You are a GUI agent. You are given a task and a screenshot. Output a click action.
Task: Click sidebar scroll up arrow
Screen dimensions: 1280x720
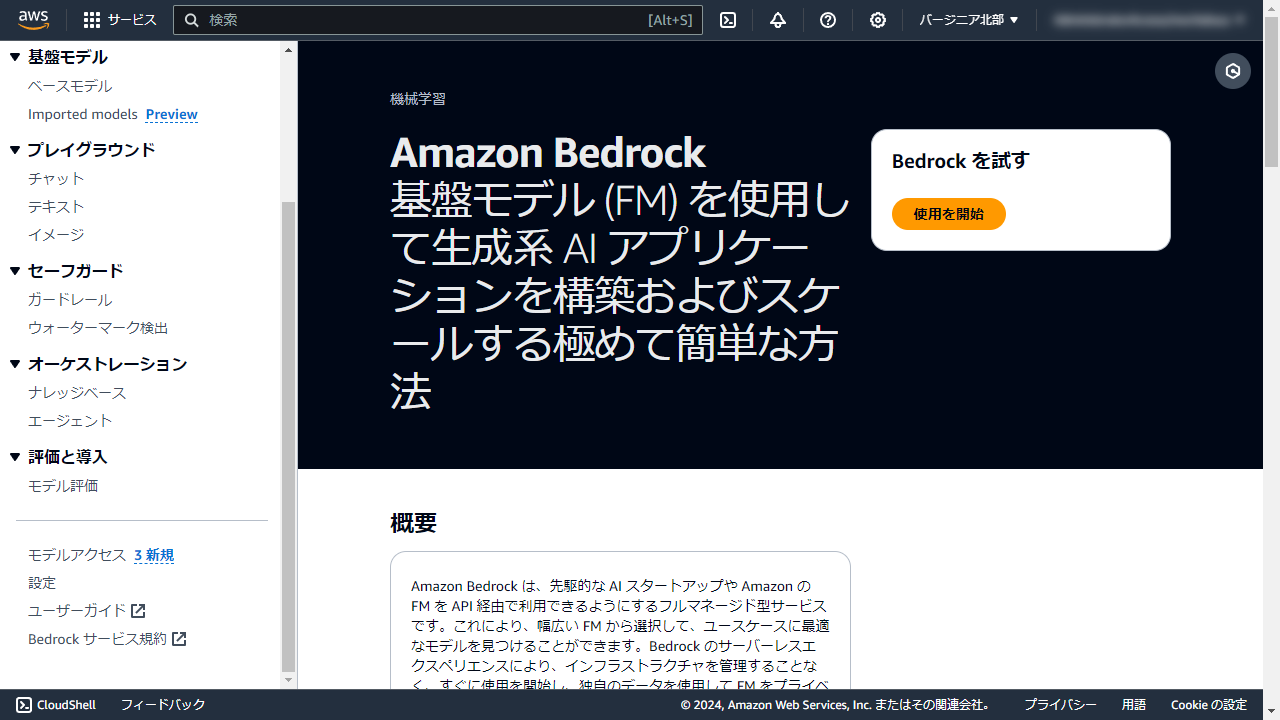[288, 49]
